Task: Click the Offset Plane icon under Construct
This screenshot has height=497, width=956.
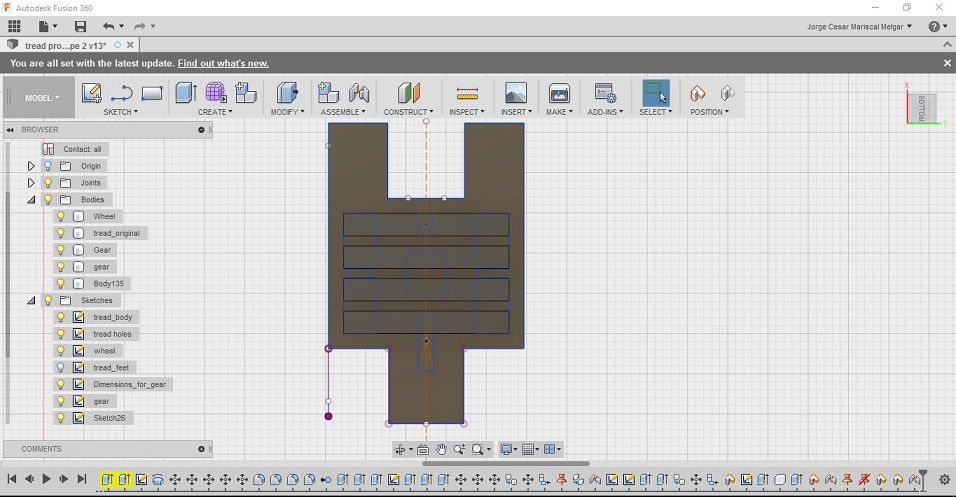Action: [409, 93]
